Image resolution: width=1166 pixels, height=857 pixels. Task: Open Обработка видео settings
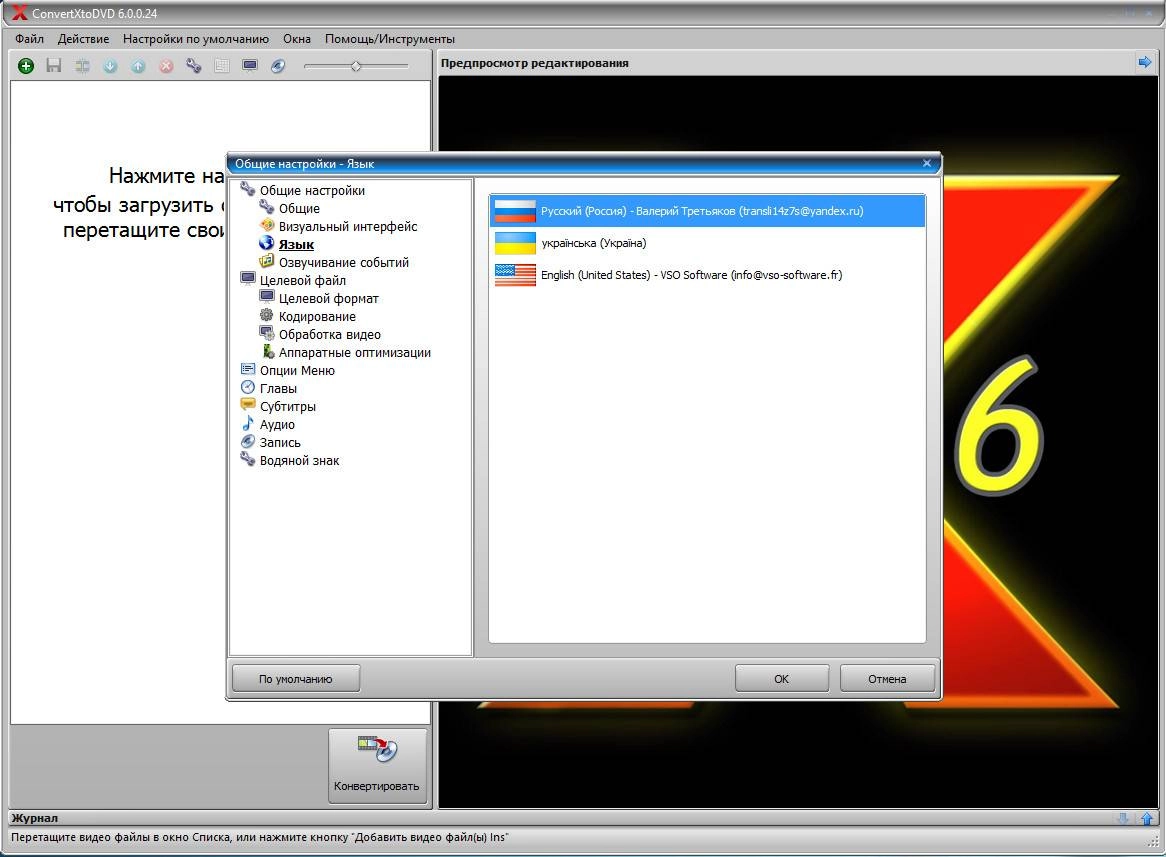pyautogui.click(x=329, y=334)
